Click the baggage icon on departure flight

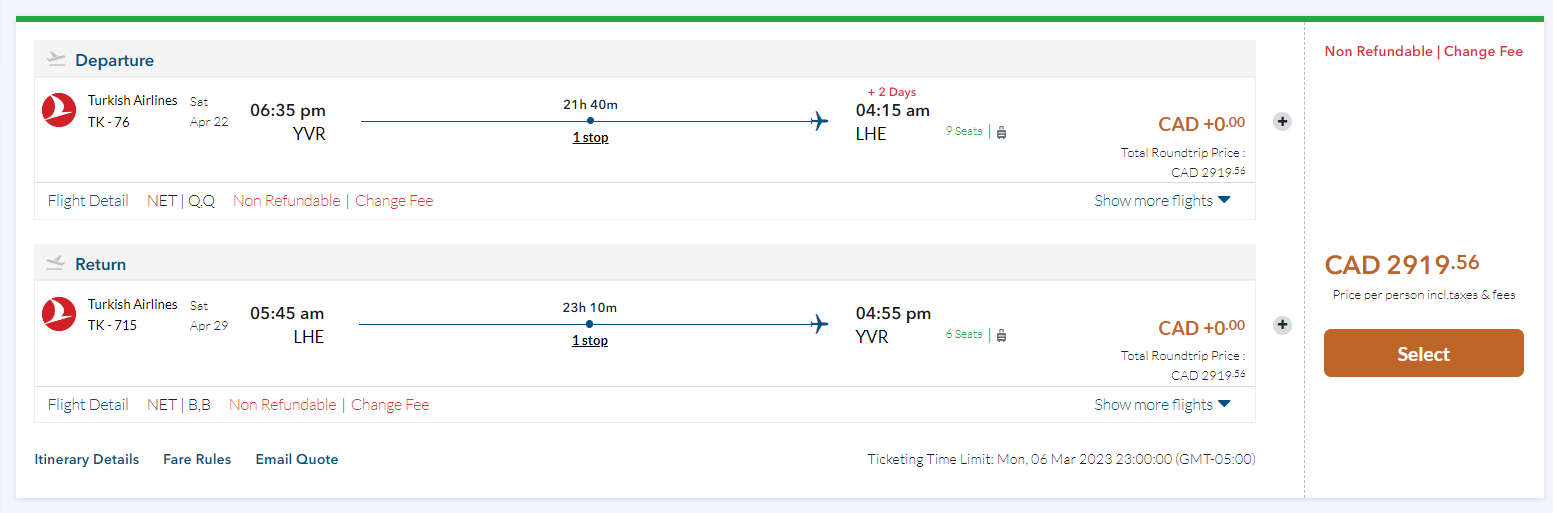1001,132
